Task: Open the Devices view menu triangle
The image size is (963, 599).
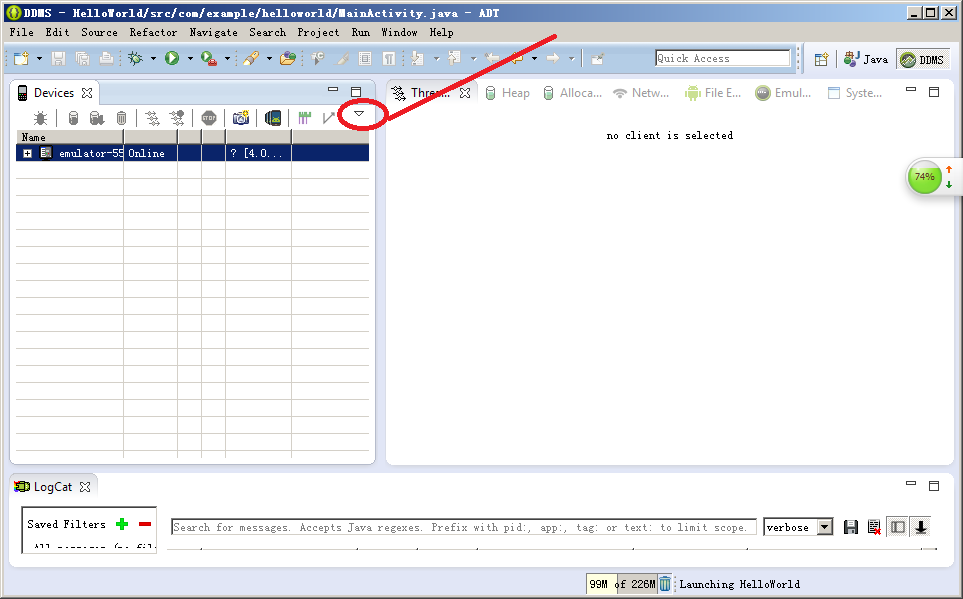Action: tap(359, 114)
